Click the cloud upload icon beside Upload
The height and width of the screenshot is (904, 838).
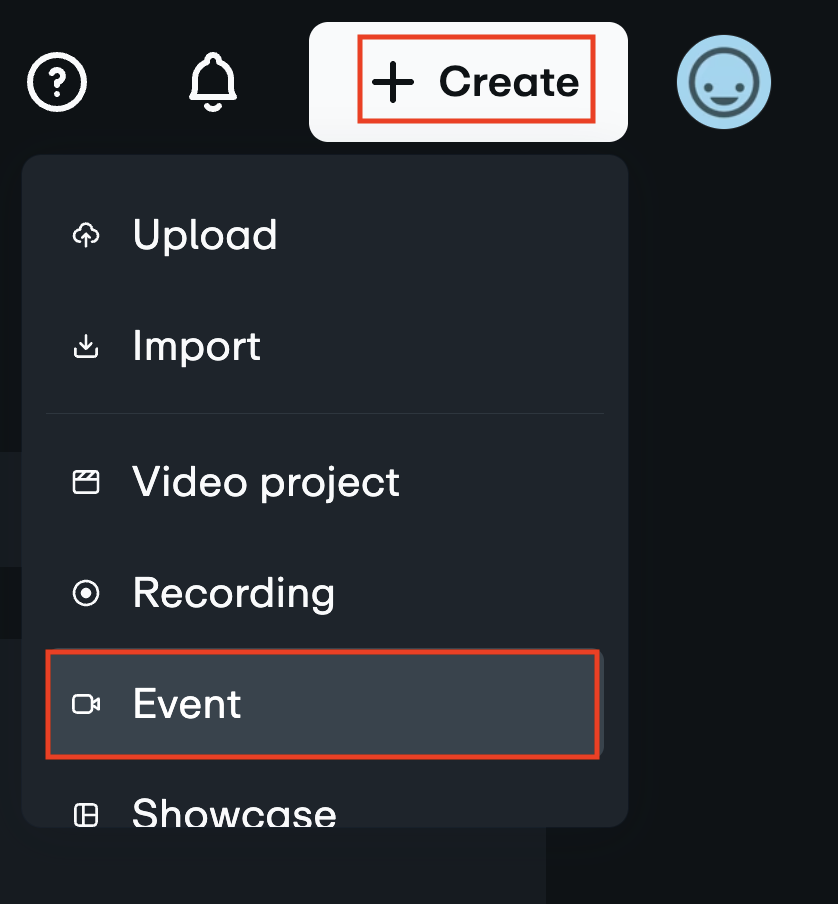coord(87,236)
